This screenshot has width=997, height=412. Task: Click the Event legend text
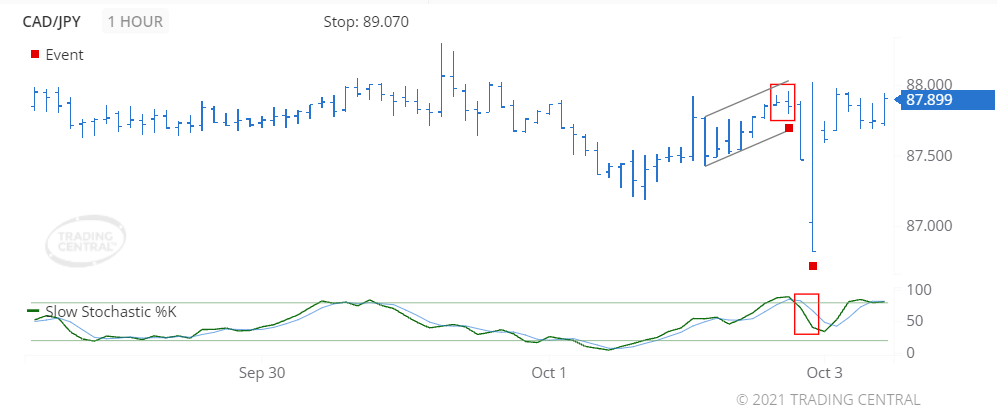click(x=64, y=55)
